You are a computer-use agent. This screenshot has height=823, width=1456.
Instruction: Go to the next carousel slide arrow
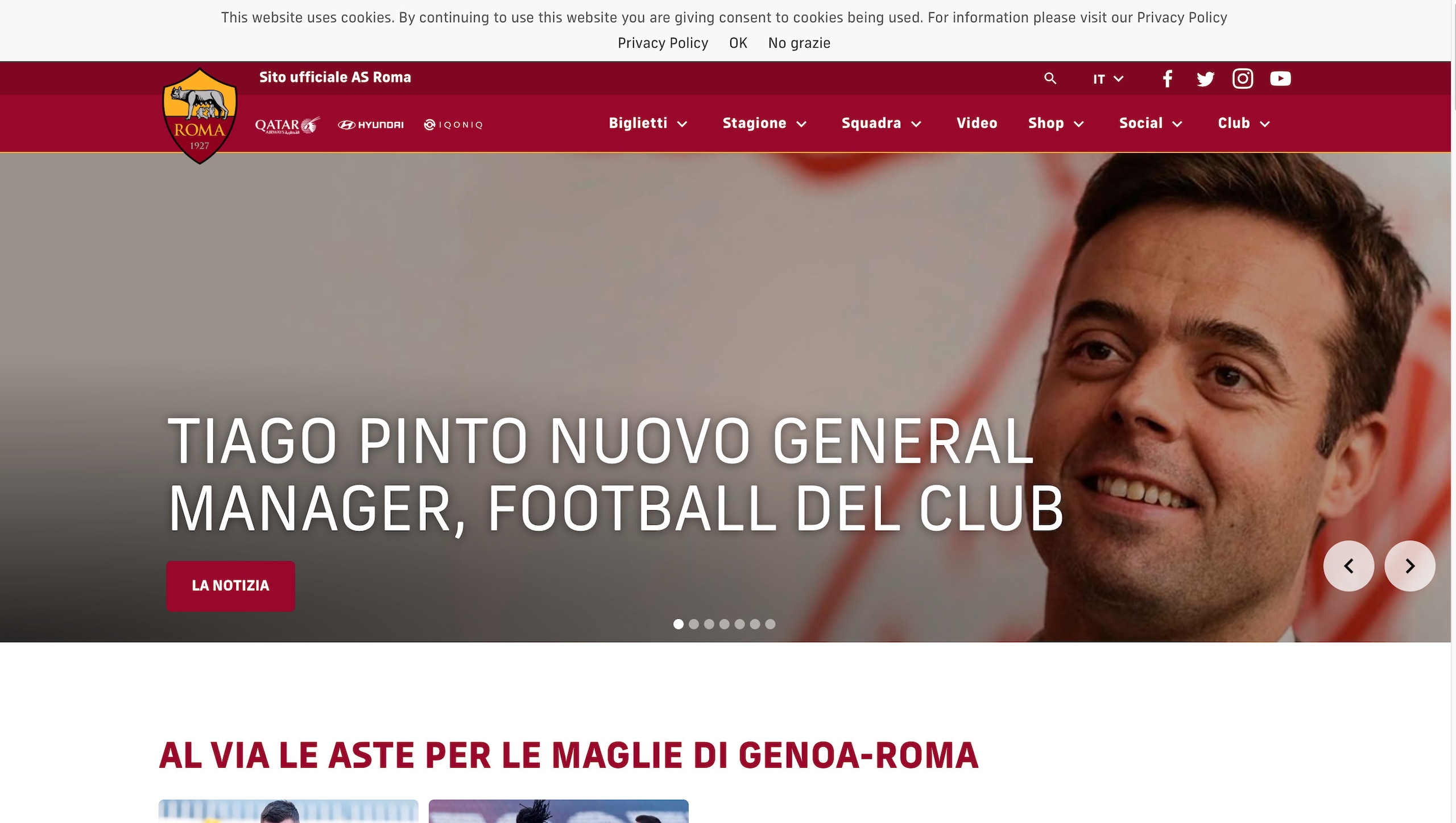(x=1409, y=566)
